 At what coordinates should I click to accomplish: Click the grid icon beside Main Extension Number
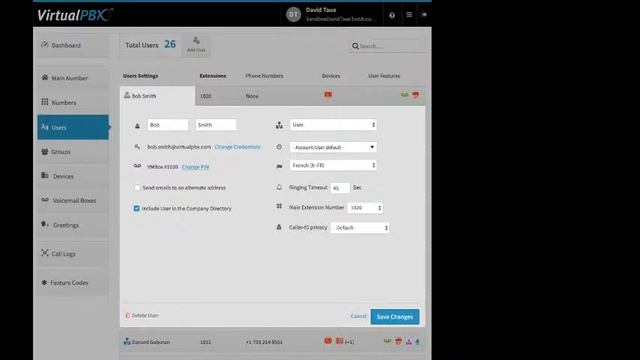[279, 207]
